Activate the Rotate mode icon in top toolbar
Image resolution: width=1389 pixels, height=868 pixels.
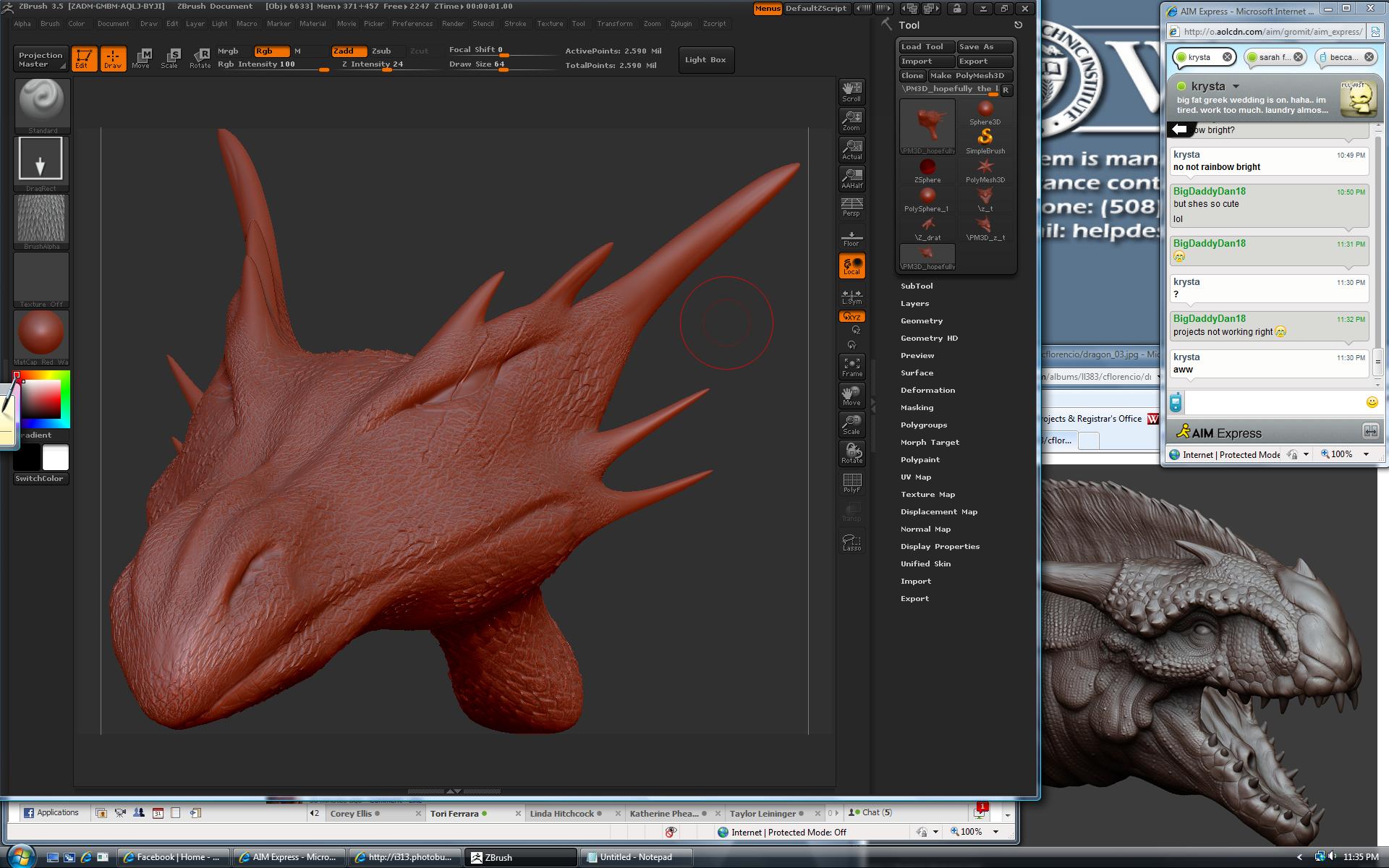200,59
